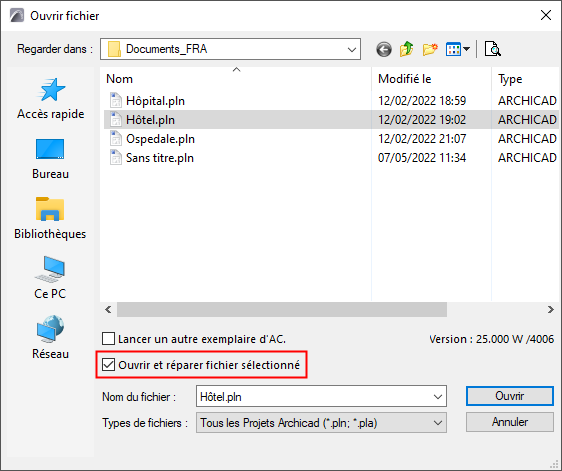This screenshot has width=562, height=471.
Task: Sort by Nom column header
Action: [x=236, y=79]
